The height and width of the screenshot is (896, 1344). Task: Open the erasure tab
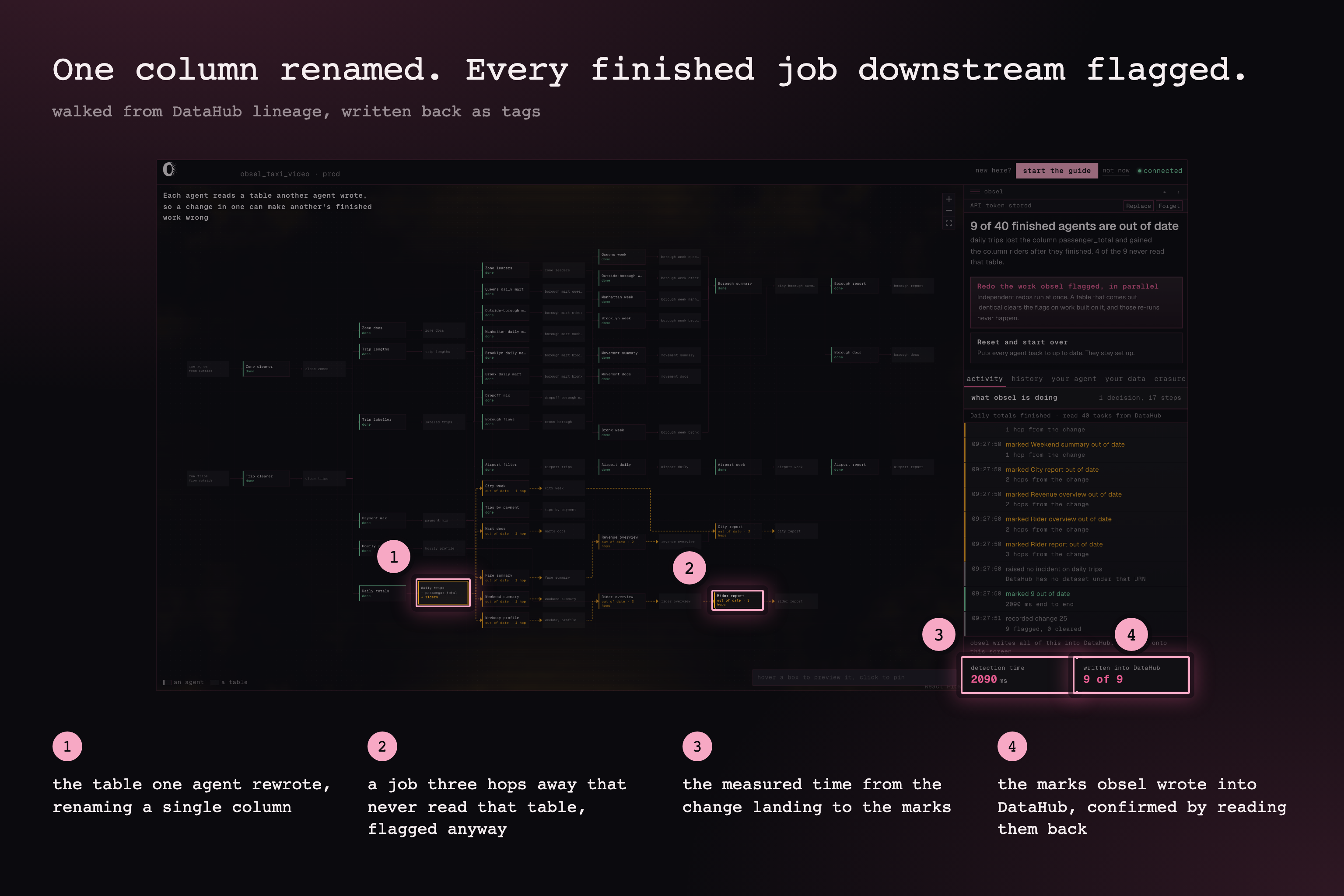click(1169, 378)
